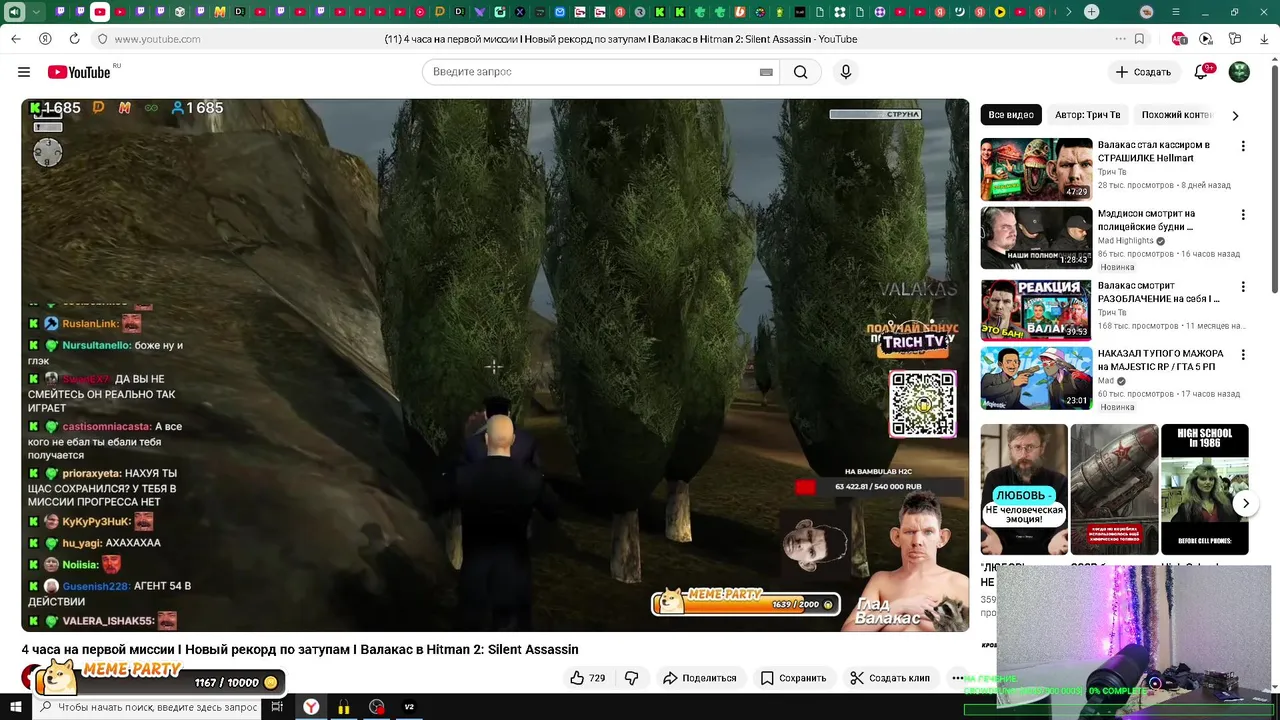Open "НАКАЗАЛ ТУПОГО МАЖОРА" video title
Viewport: 1280px width, 720px height.
[x=1160, y=360]
